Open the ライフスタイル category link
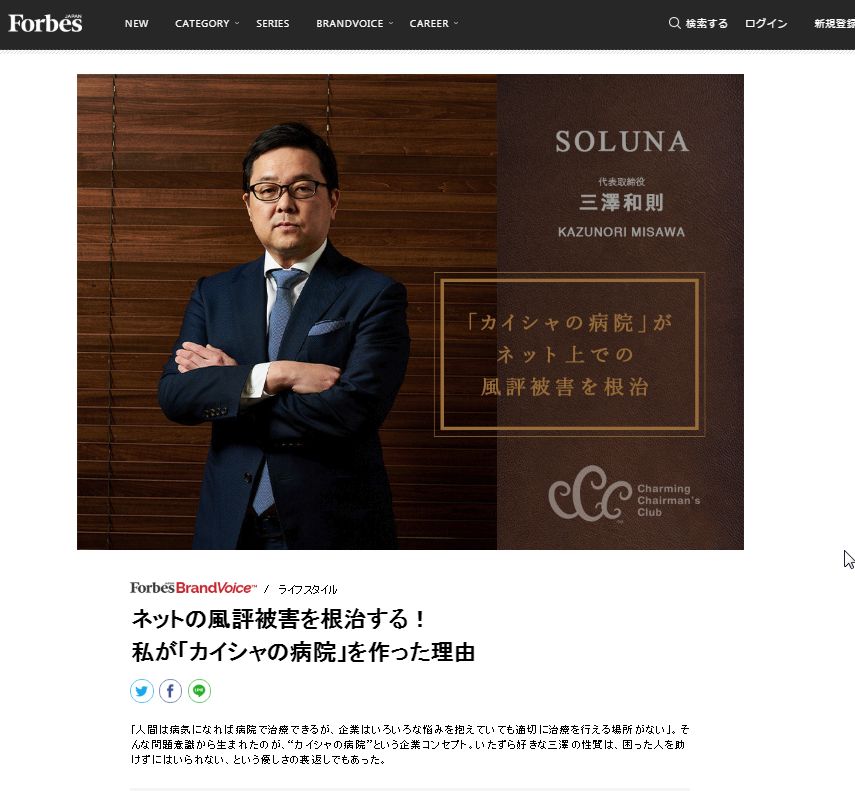The image size is (855, 791). click(308, 589)
